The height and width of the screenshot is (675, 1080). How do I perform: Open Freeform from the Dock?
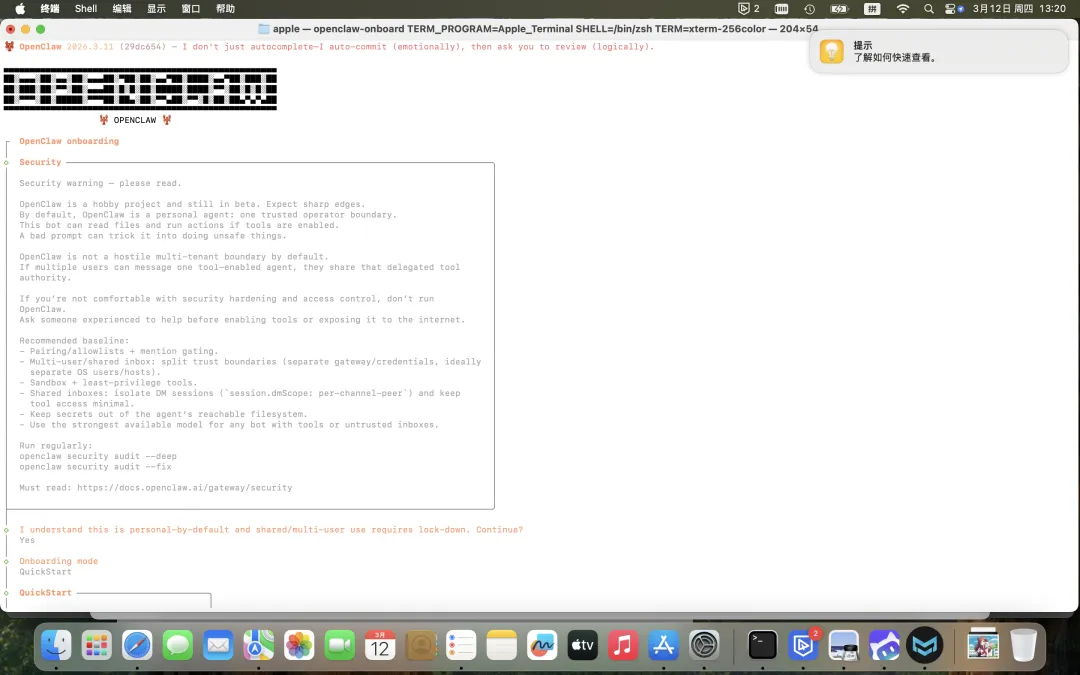[542, 645]
